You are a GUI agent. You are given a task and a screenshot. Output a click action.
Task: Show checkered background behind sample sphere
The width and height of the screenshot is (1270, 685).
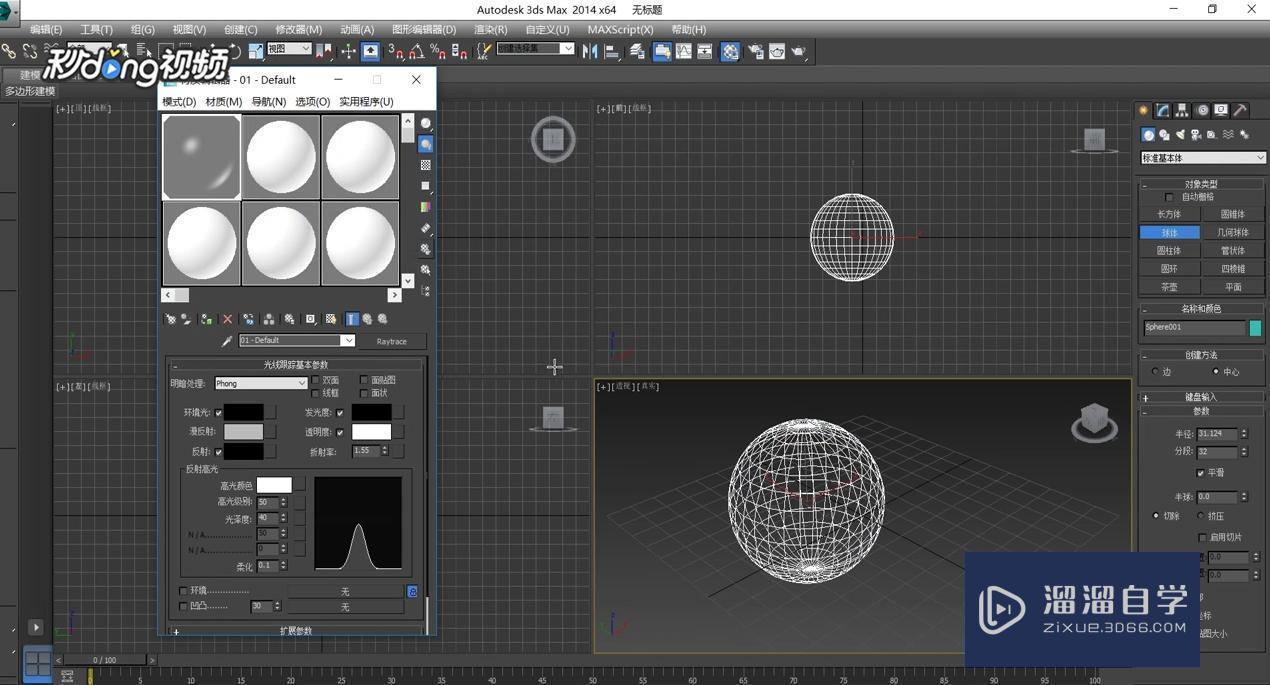[425, 166]
